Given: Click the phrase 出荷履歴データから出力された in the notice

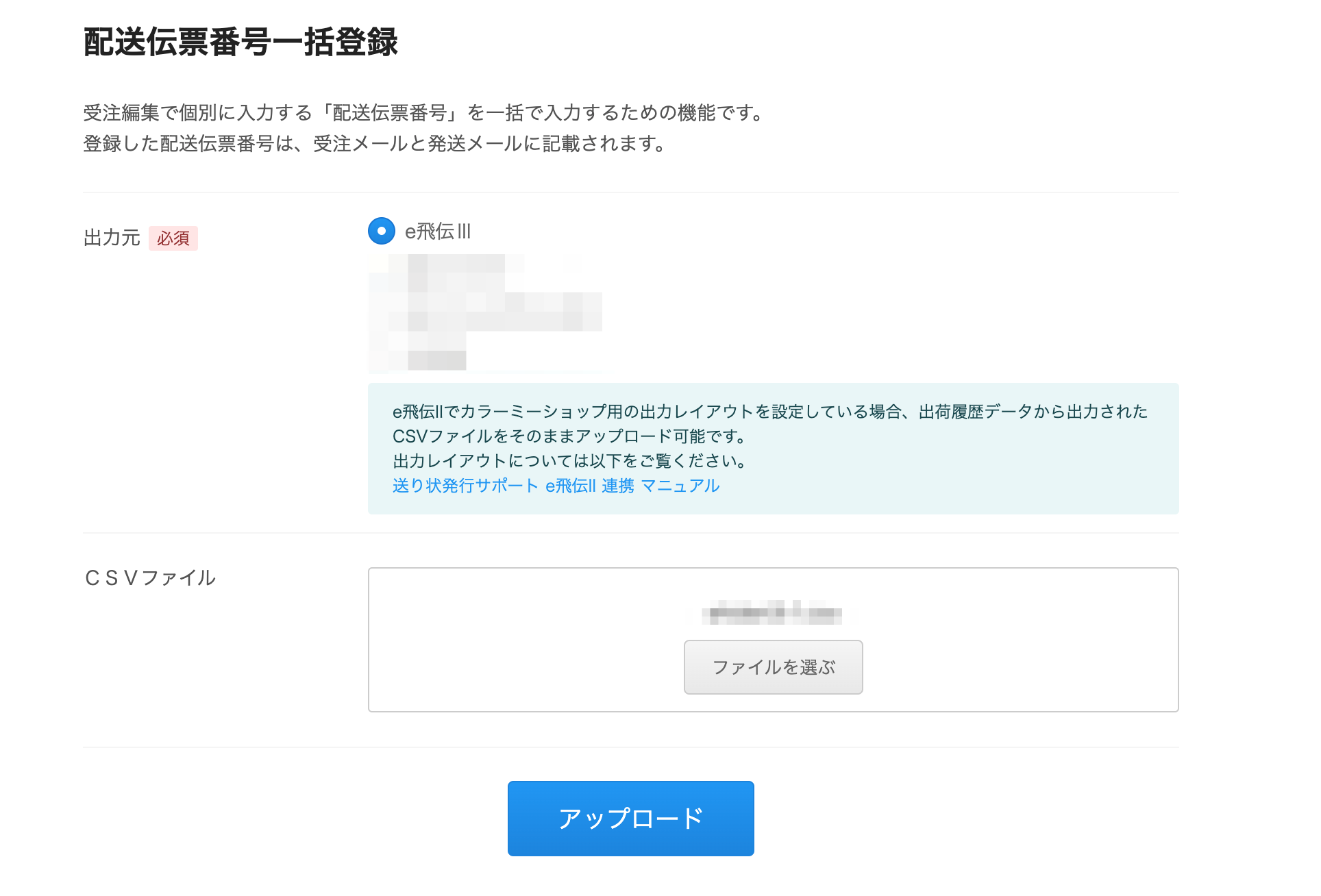Looking at the screenshot, I should pos(1033,412).
